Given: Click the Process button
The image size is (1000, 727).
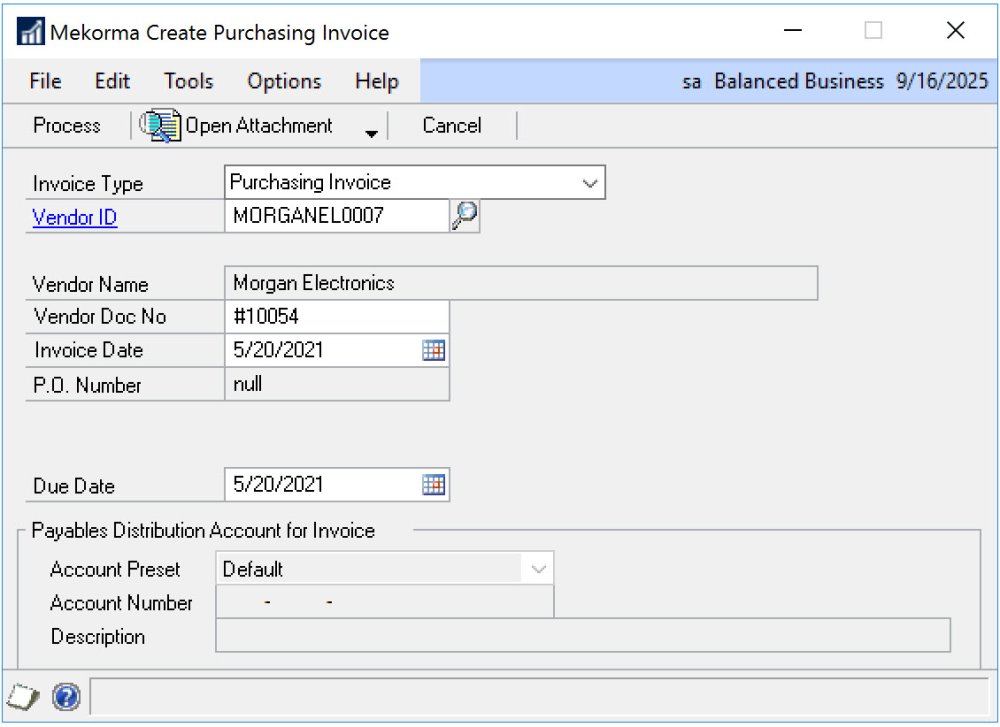Looking at the screenshot, I should click(x=65, y=125).
